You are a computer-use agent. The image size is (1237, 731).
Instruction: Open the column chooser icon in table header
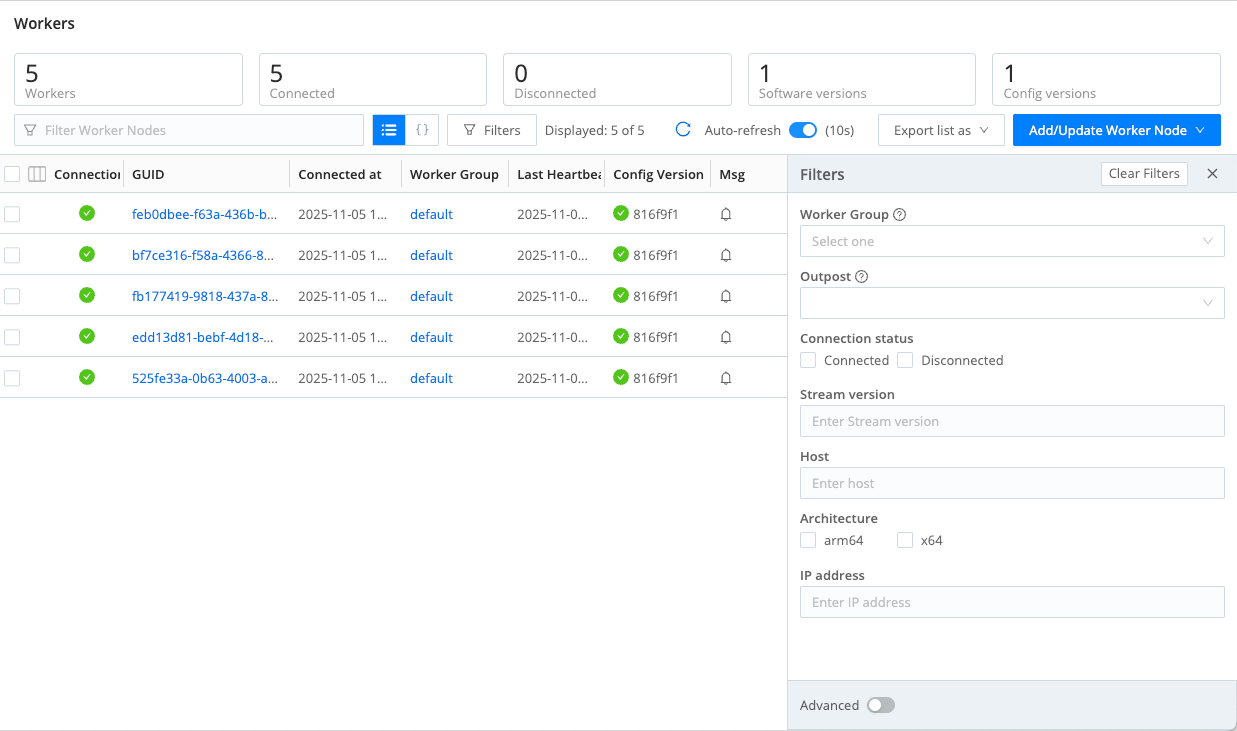coord(37,174)
